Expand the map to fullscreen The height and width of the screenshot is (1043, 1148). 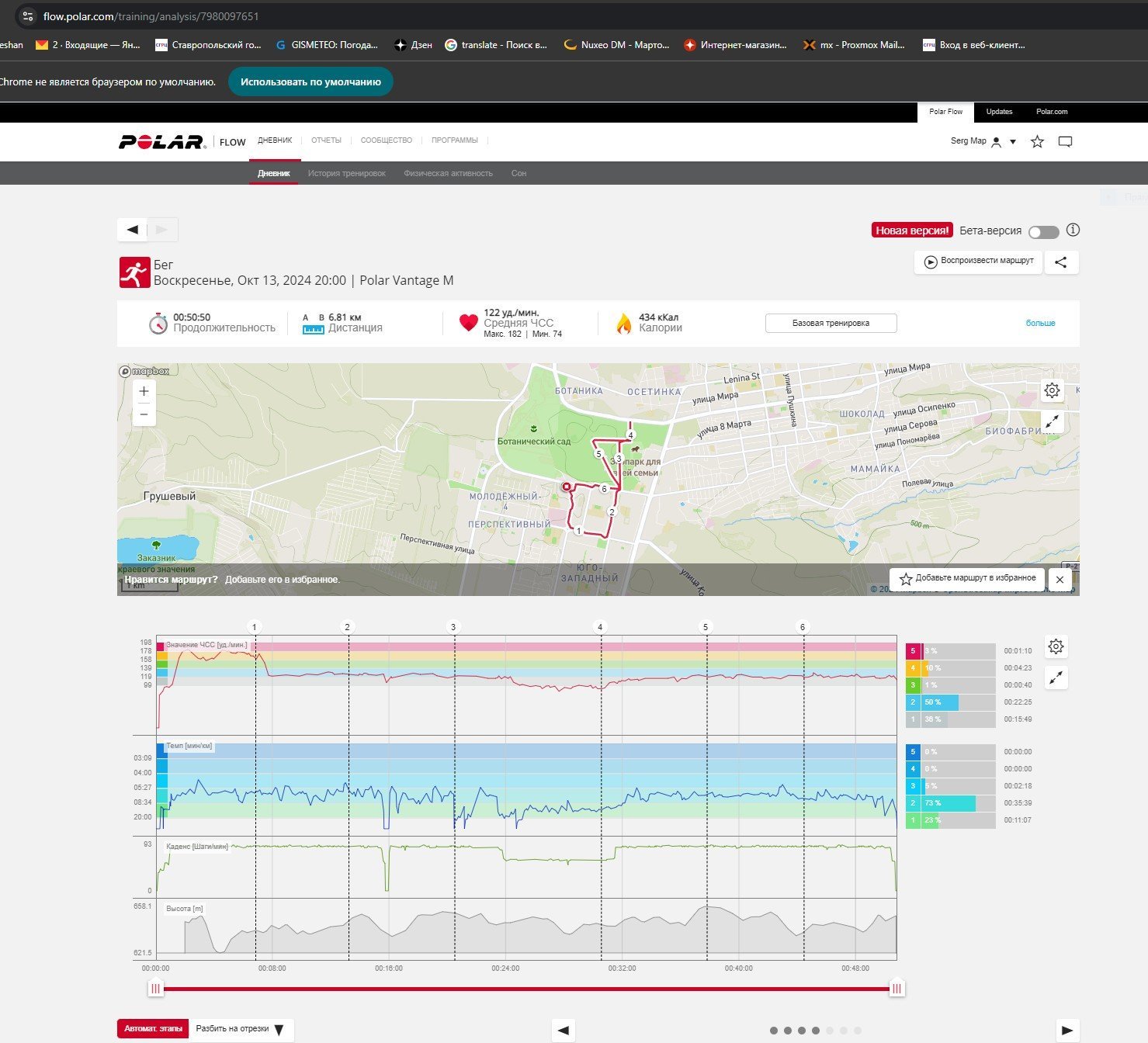pos(1052,421)
